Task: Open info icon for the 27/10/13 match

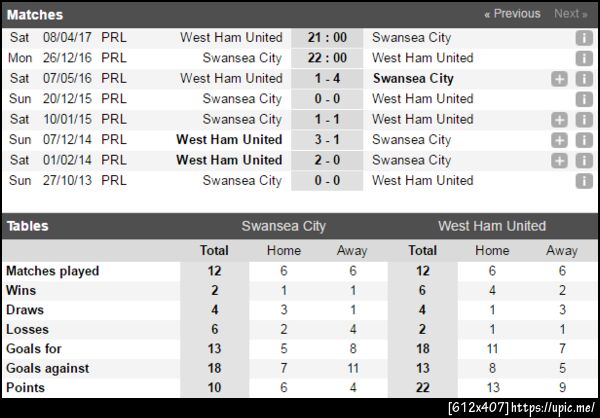Action: [584, 181]
